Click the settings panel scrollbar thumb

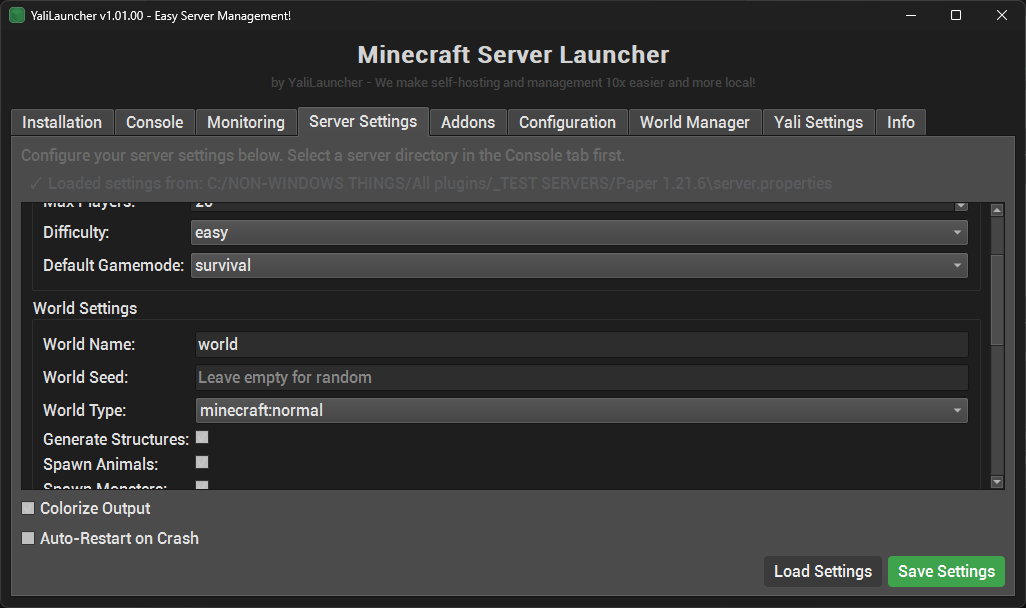point(997,300)
